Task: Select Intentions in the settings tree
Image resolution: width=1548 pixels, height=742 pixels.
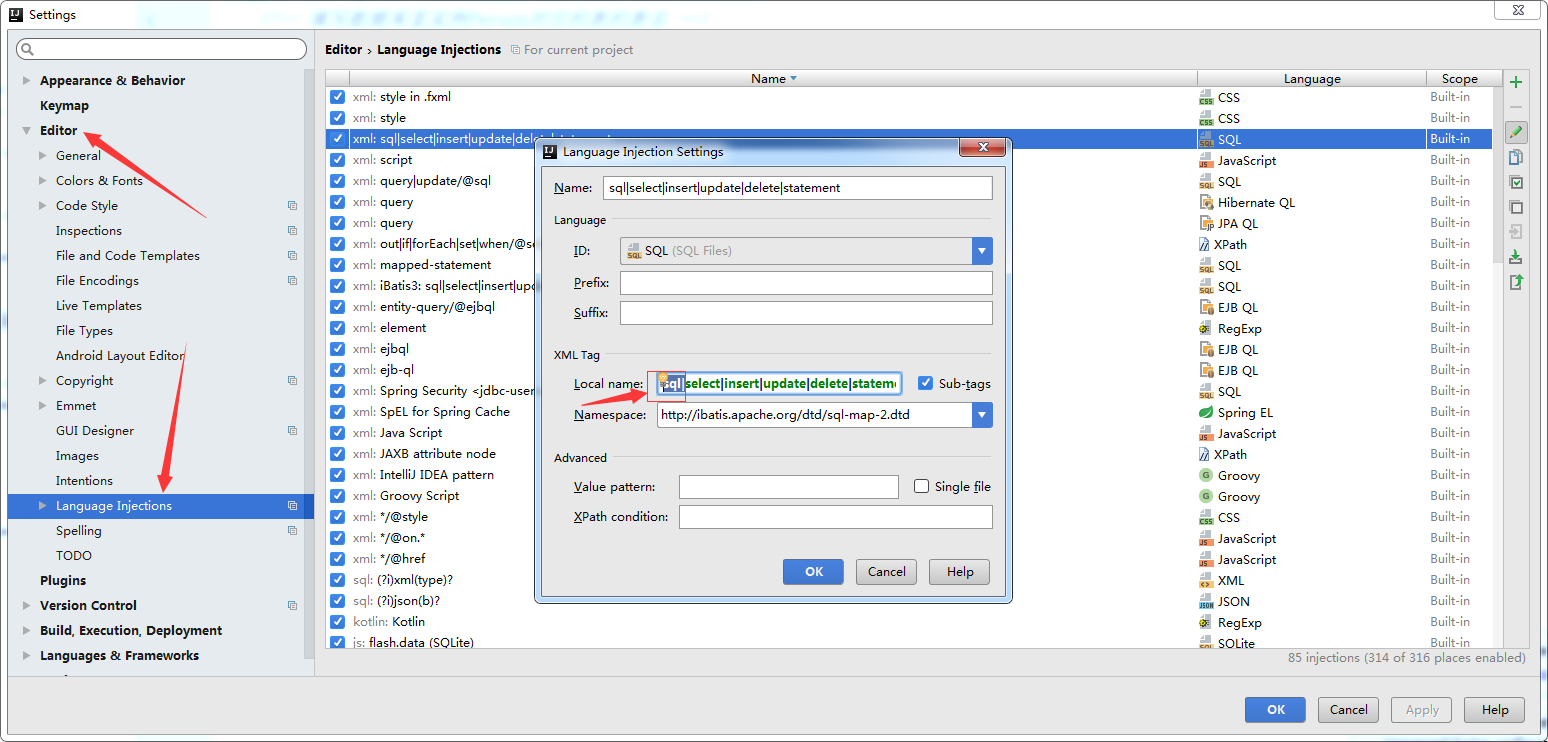Action: tap(84, 480)
